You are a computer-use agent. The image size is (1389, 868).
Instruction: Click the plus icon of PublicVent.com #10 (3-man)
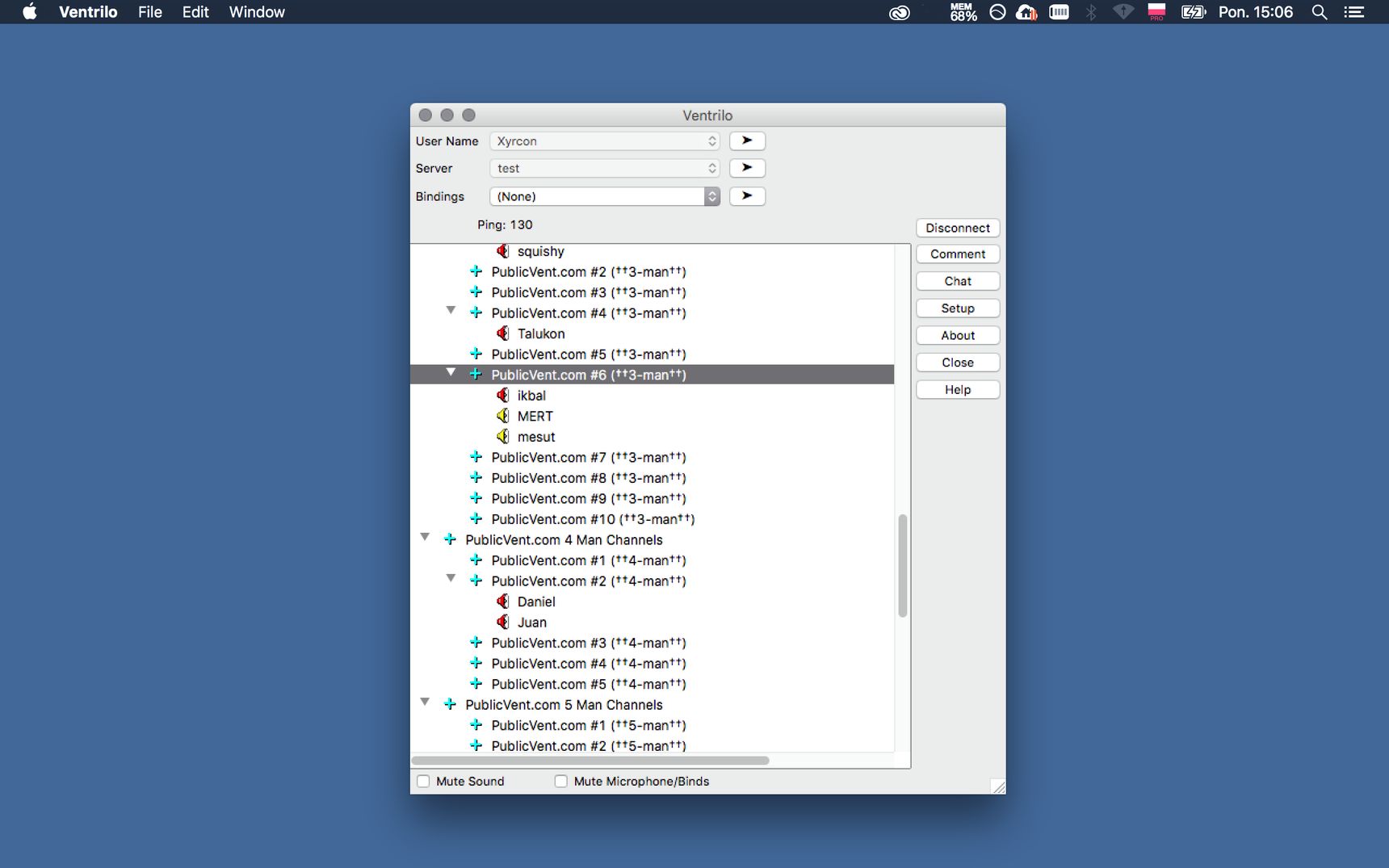pos(476,518)
